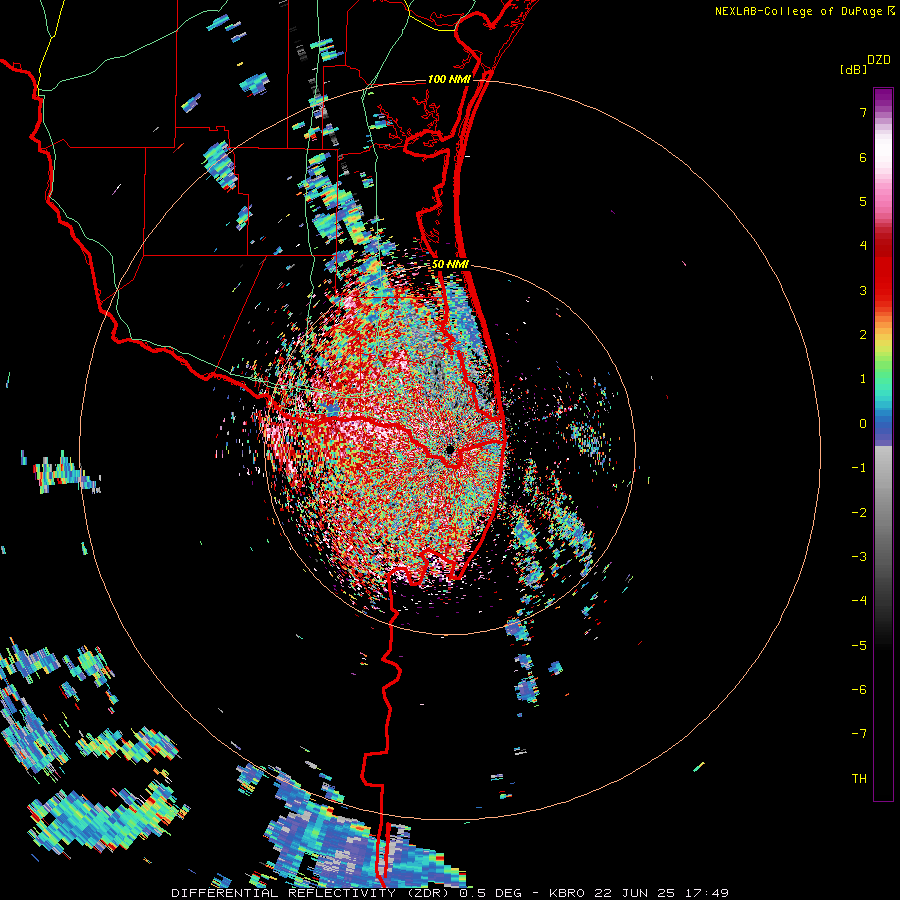Select the -7 scale value

click(859, 734)
